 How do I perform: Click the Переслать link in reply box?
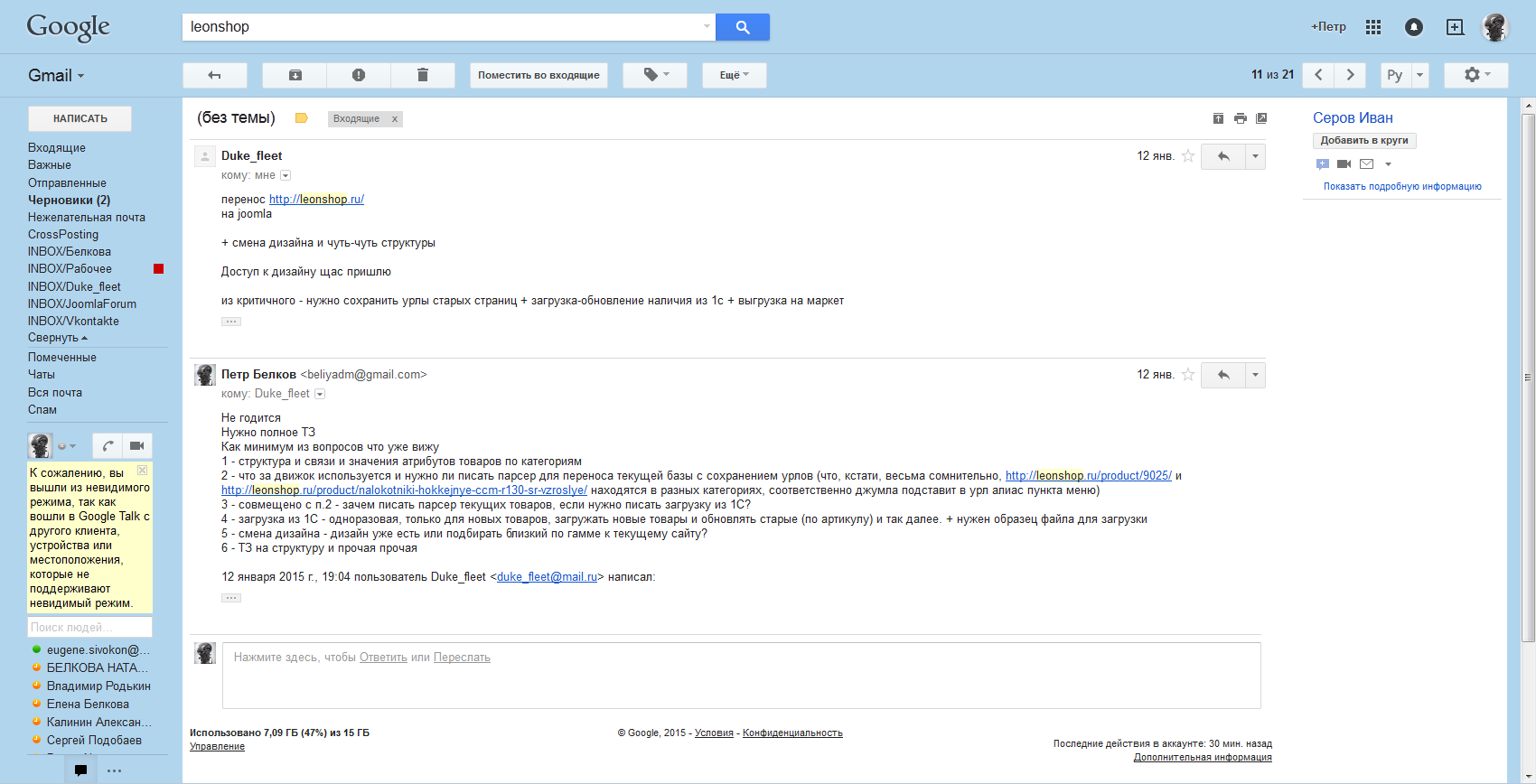pos(462,658)
